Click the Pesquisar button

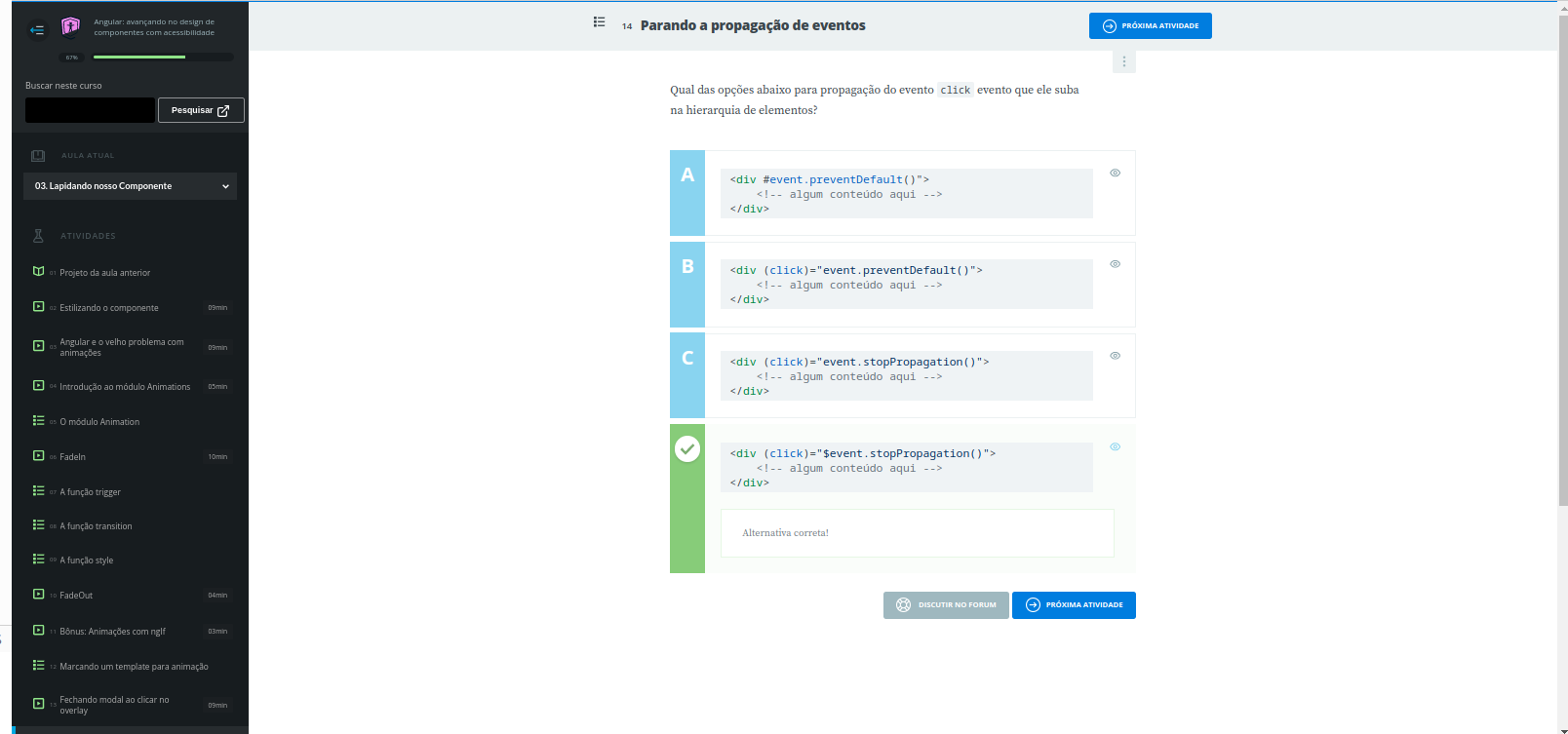click(201, 110)
